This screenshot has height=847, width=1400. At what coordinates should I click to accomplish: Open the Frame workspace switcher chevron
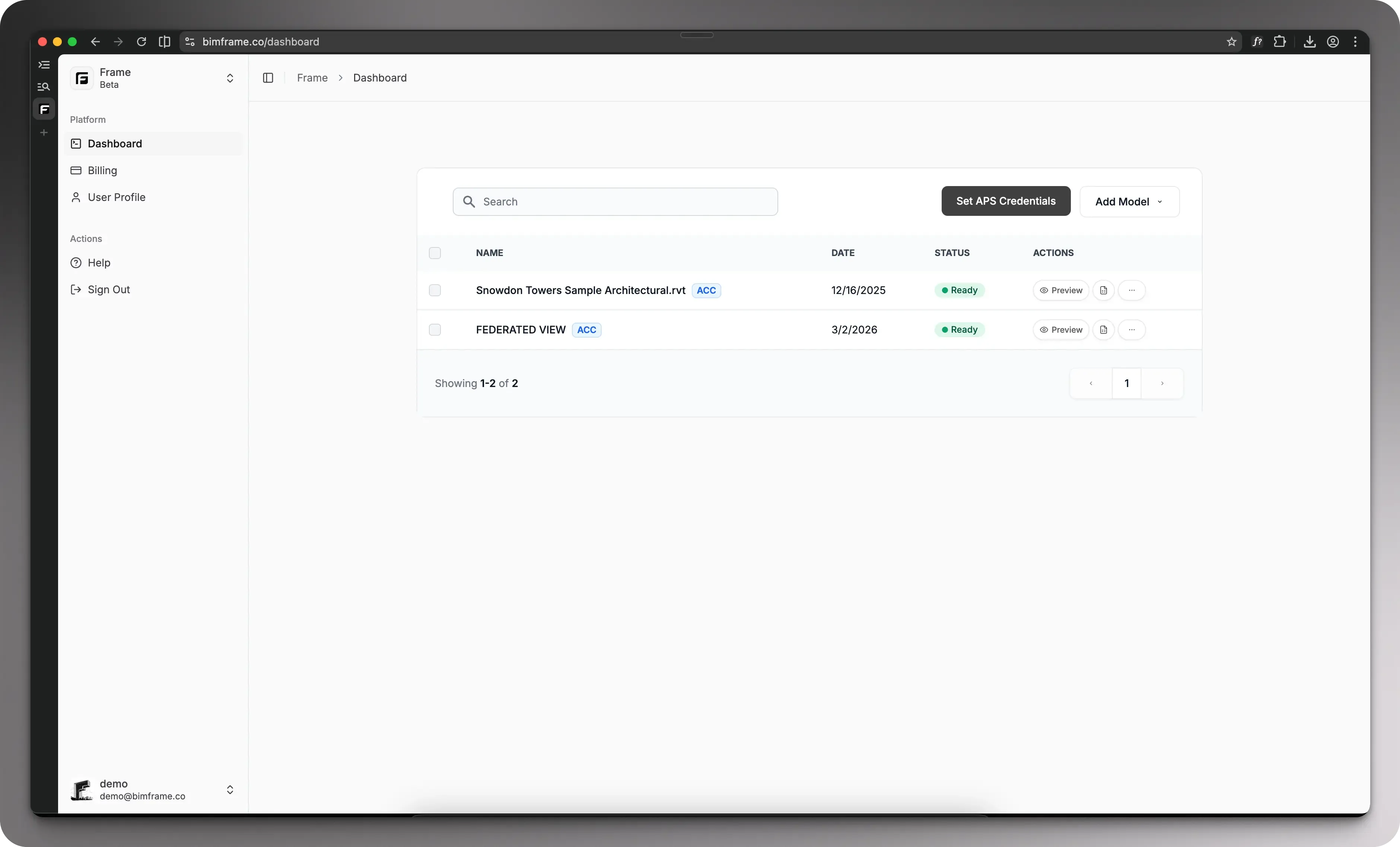(x=230, y=78)
